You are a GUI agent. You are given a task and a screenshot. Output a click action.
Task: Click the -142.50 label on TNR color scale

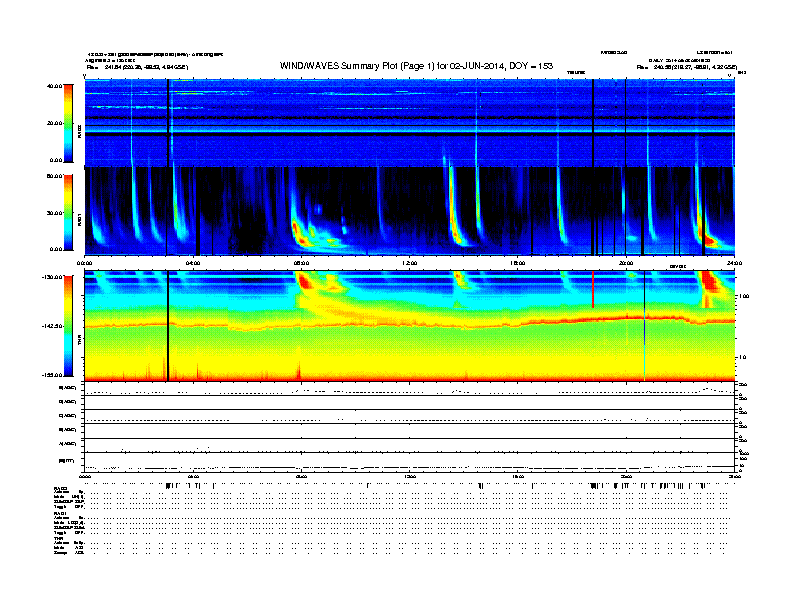click(x=52, y=326)
